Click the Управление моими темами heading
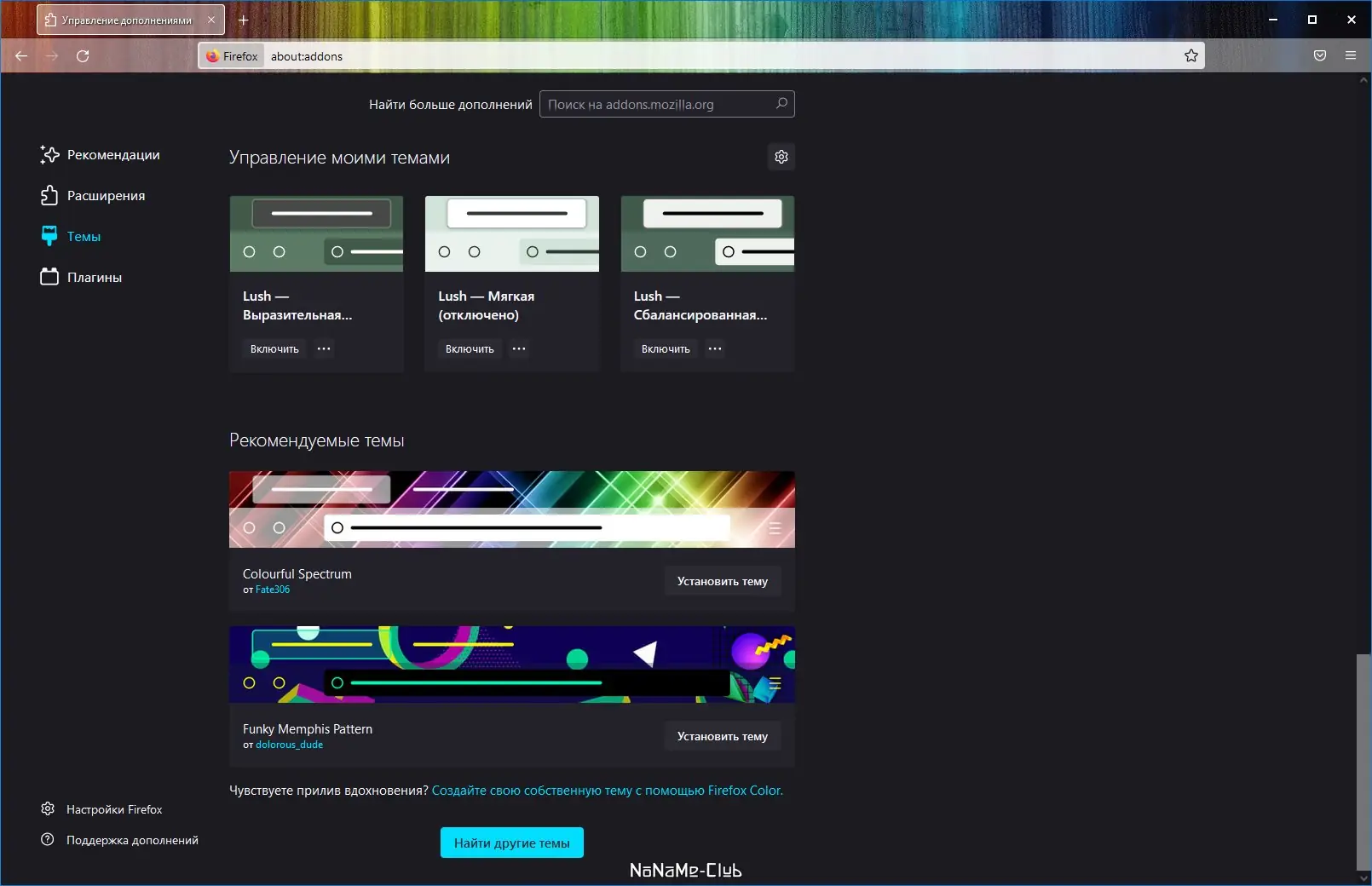Image resolution: width=1372 pixels, height=886 pixels. click(340, 158)
